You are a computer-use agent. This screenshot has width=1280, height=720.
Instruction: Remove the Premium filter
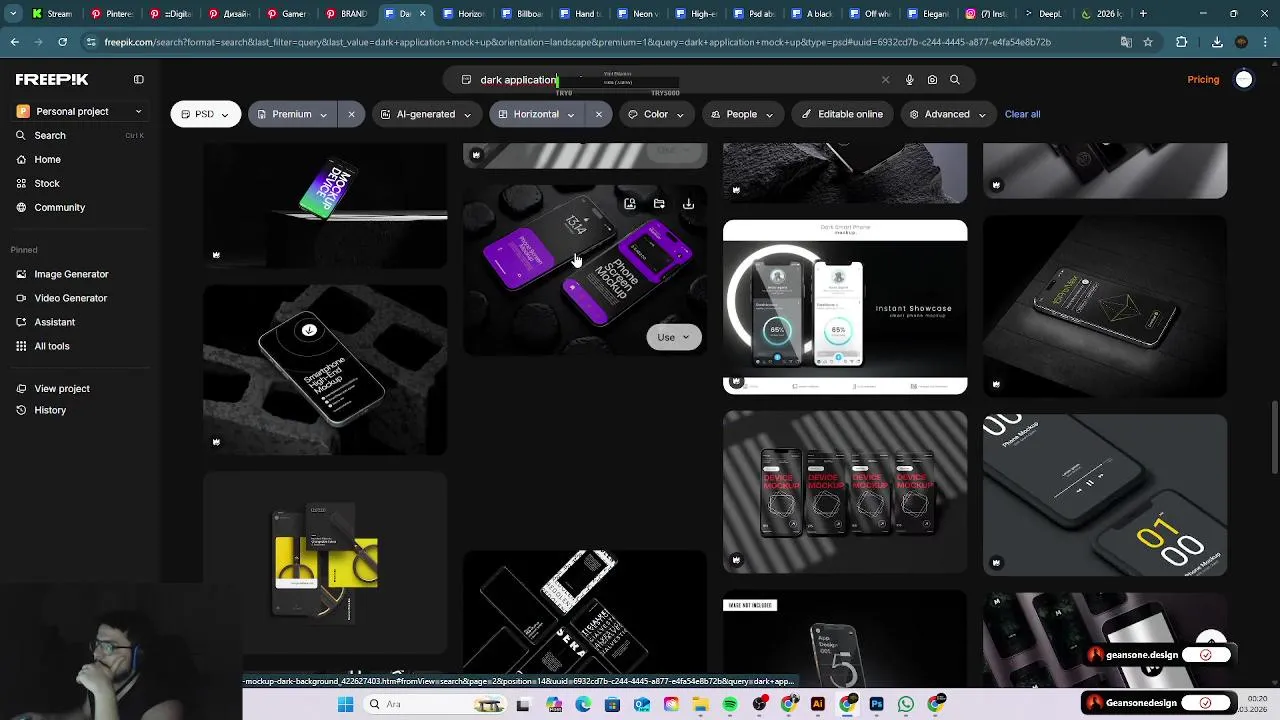coord(351,114)
